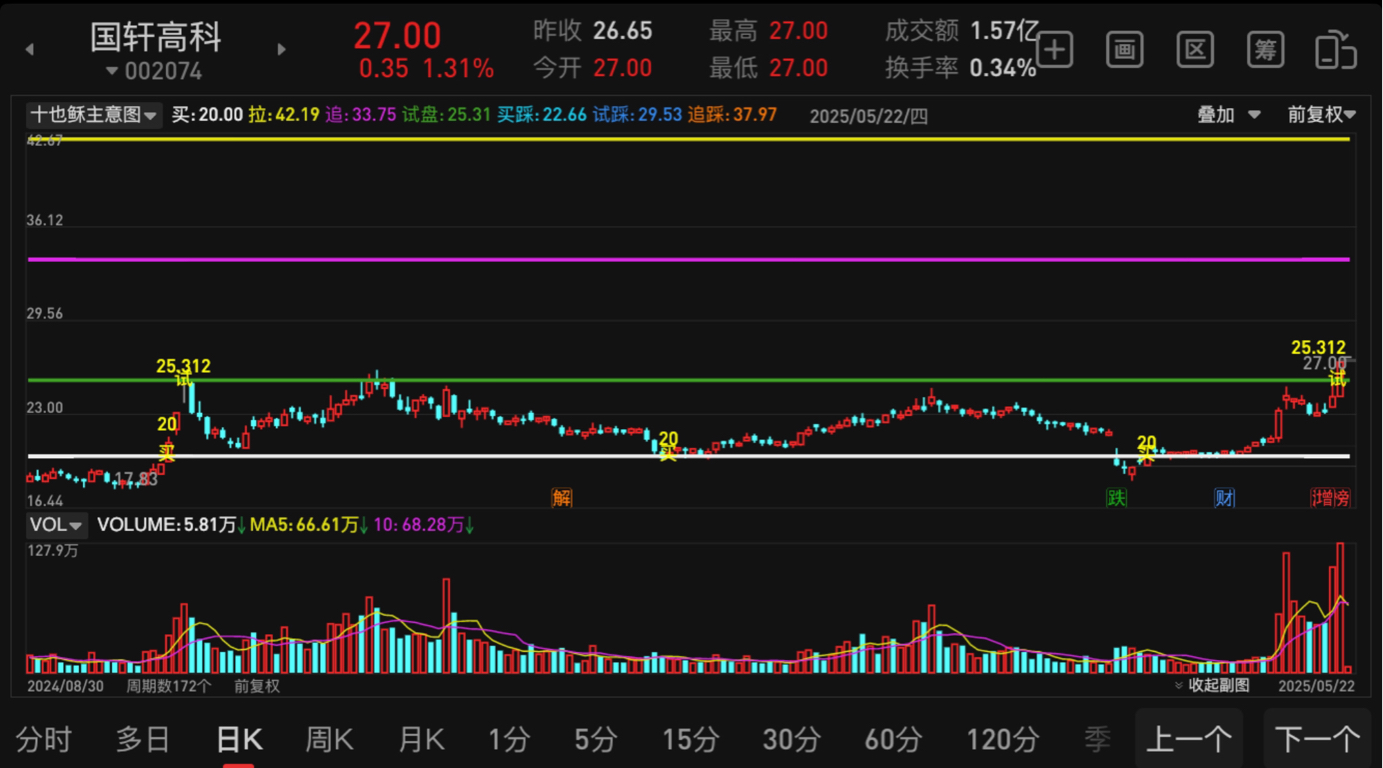Image resolution: width=1383 pixels, height=768 pixels.
Task: Expand the 叠加 overlay dropdown
Action: [x=1229, y=115]
